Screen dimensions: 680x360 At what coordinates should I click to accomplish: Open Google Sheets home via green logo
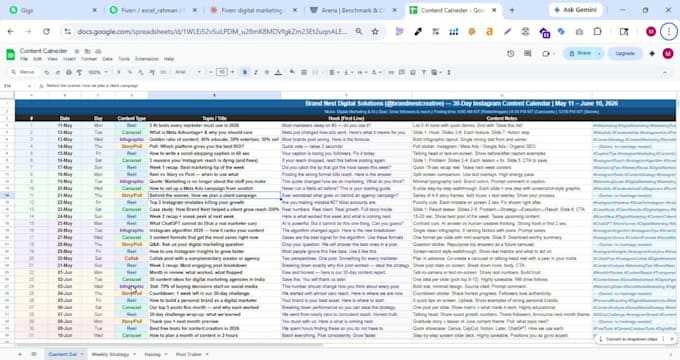coord(10,55)
